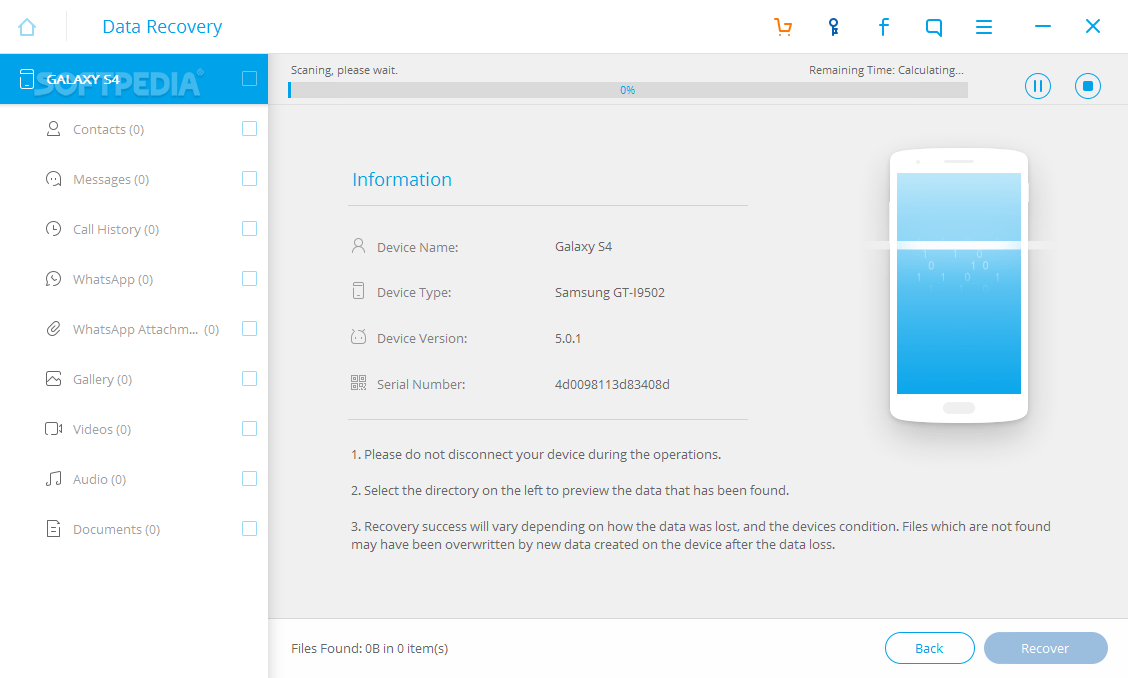
Task: Tick the WhatsApp checkbox
Action: (x=250, y=279)
